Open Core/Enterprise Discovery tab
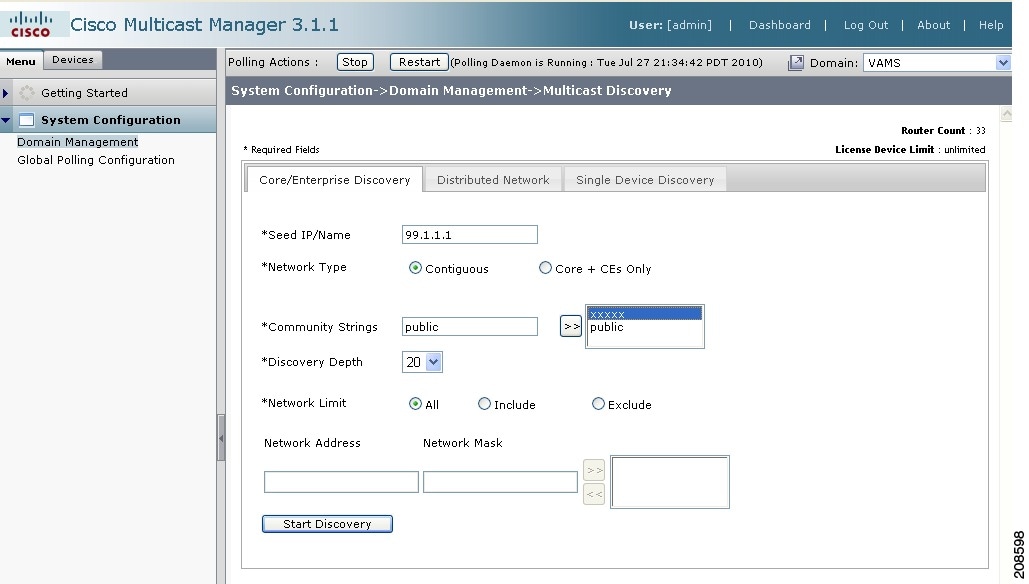 point(335,180)
